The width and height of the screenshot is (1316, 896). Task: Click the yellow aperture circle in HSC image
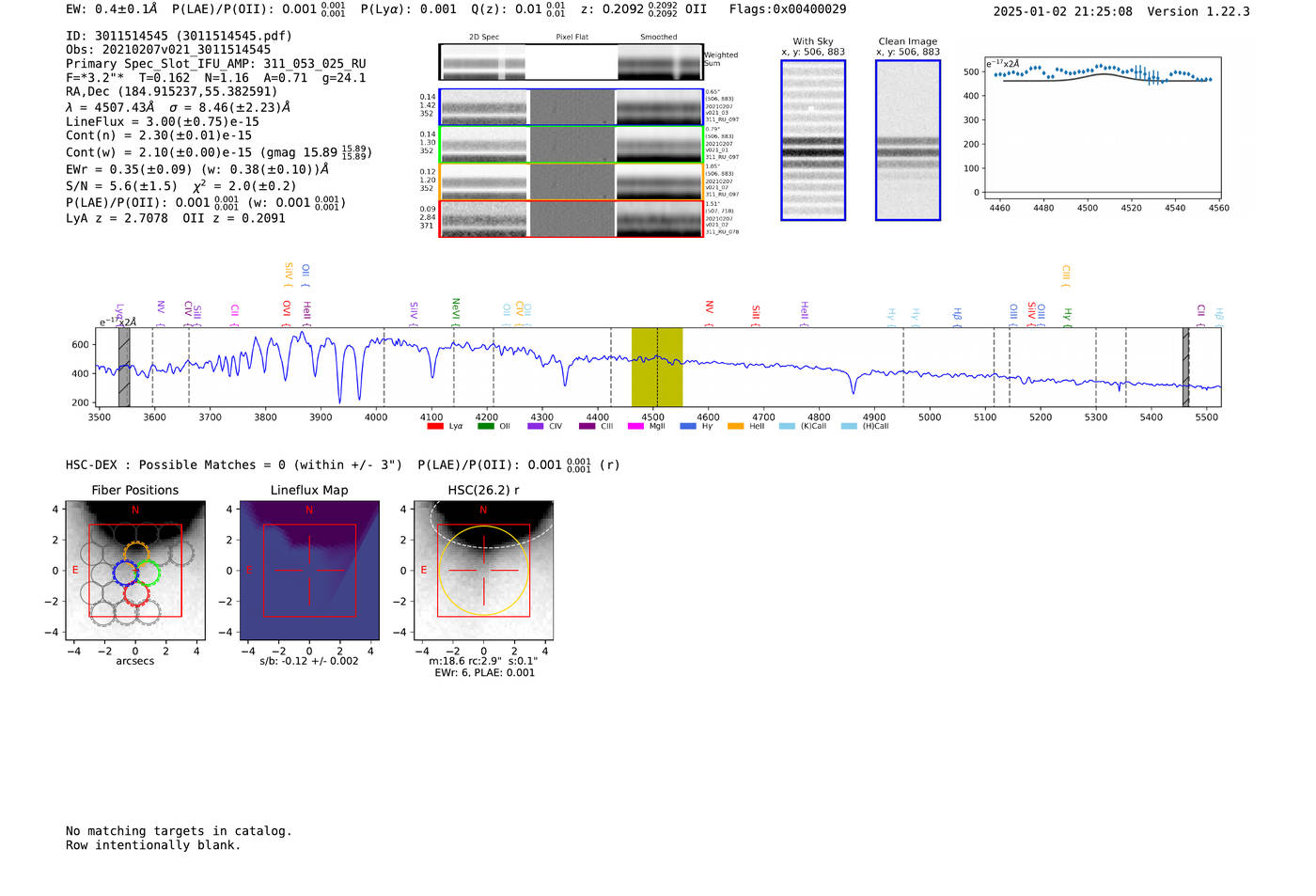coord(483,571)
